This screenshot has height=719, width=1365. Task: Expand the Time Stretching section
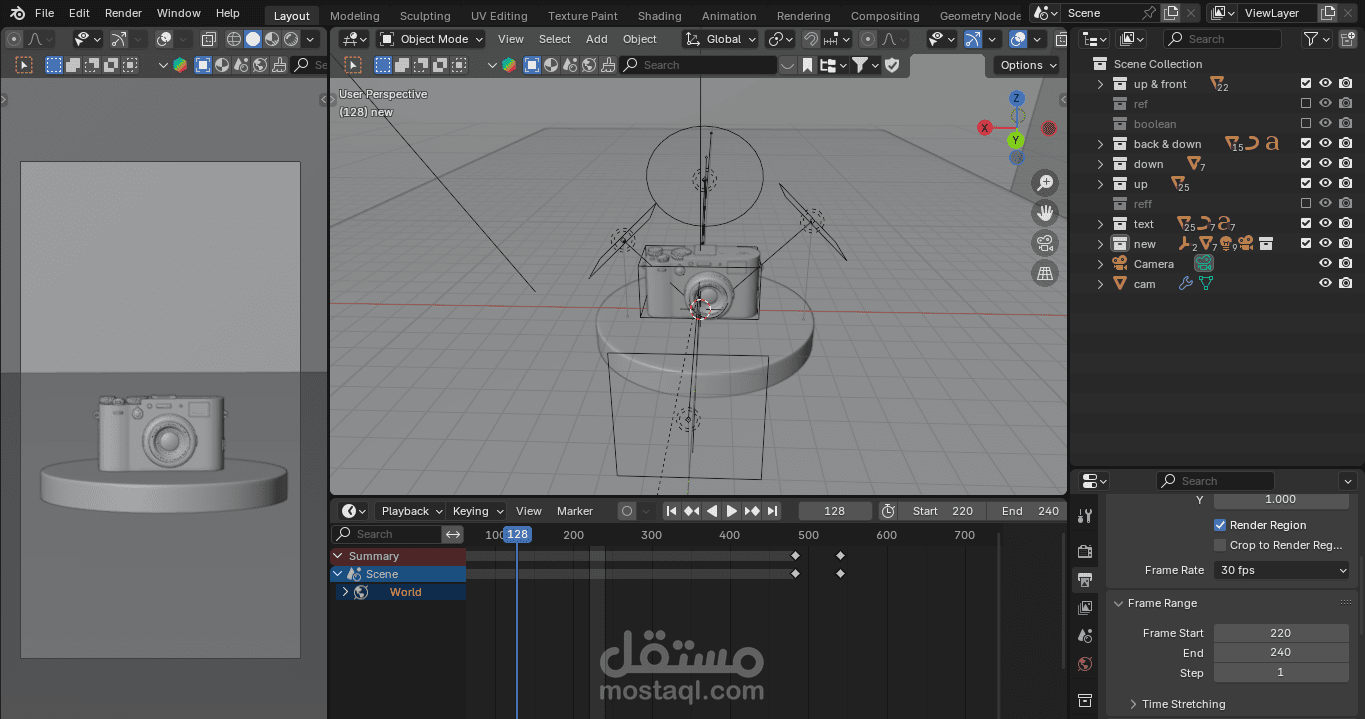1183,704
